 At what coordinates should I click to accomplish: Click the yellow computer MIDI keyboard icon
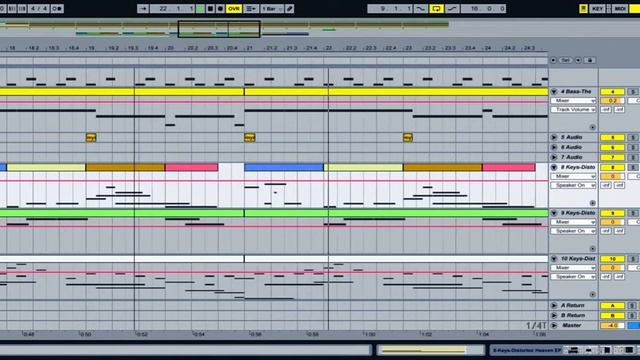pos(583,9)
